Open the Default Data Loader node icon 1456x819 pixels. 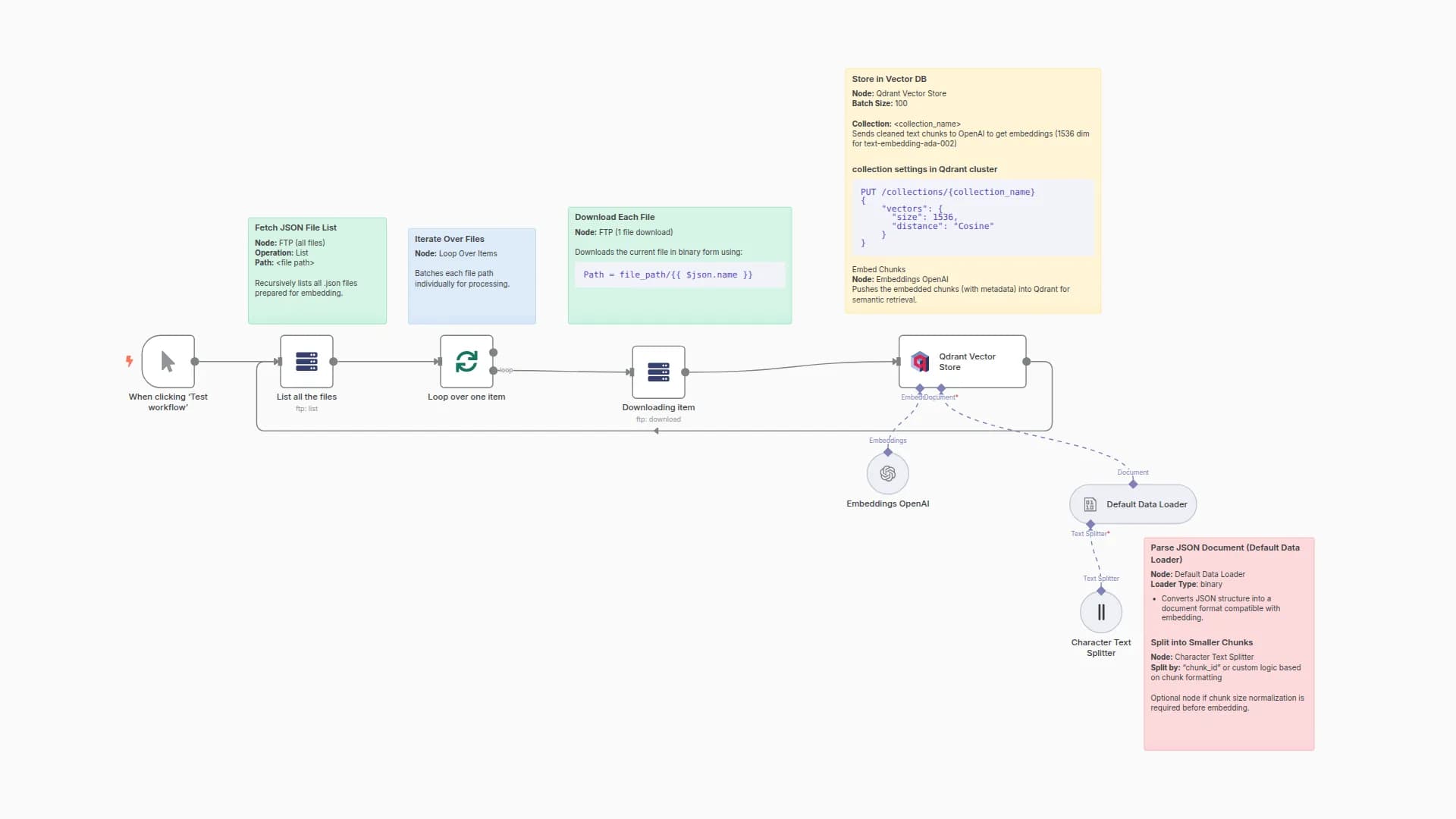coord(1090,504)
